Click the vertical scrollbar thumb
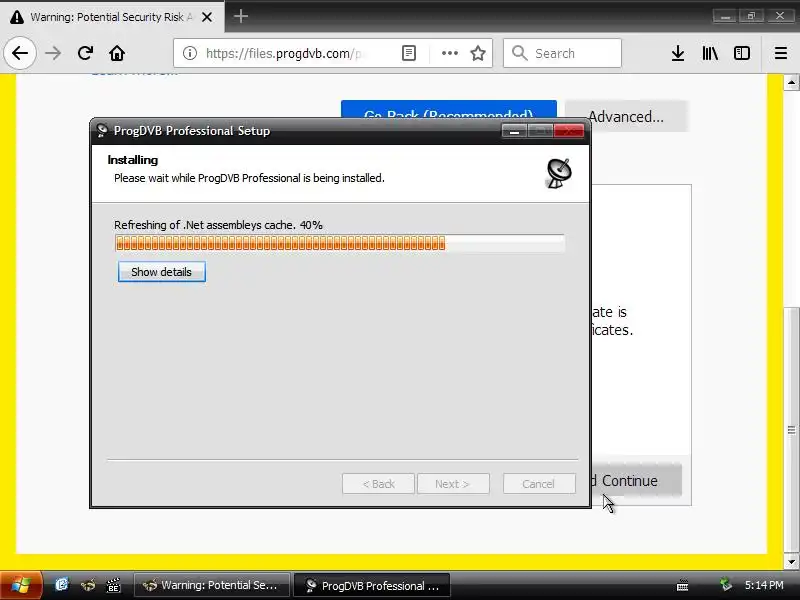 click(x=791, y=430)
